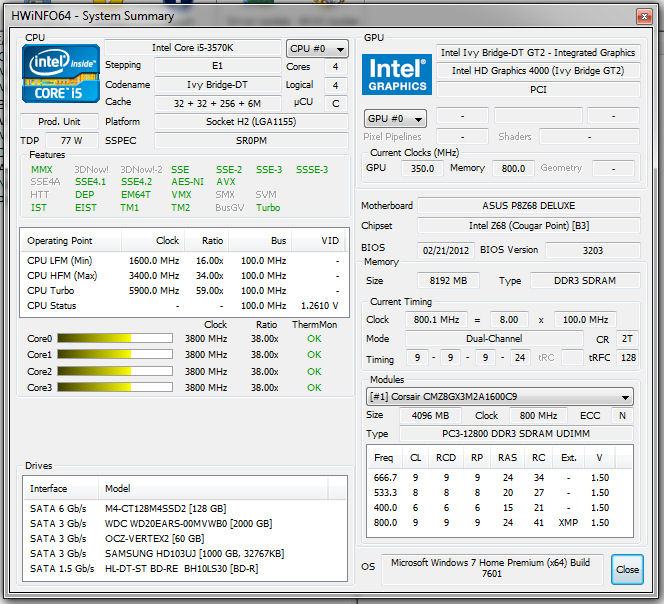Select the CPU LFM (Min) row
The height and width of the screenshot is (604, 664).
184,260
